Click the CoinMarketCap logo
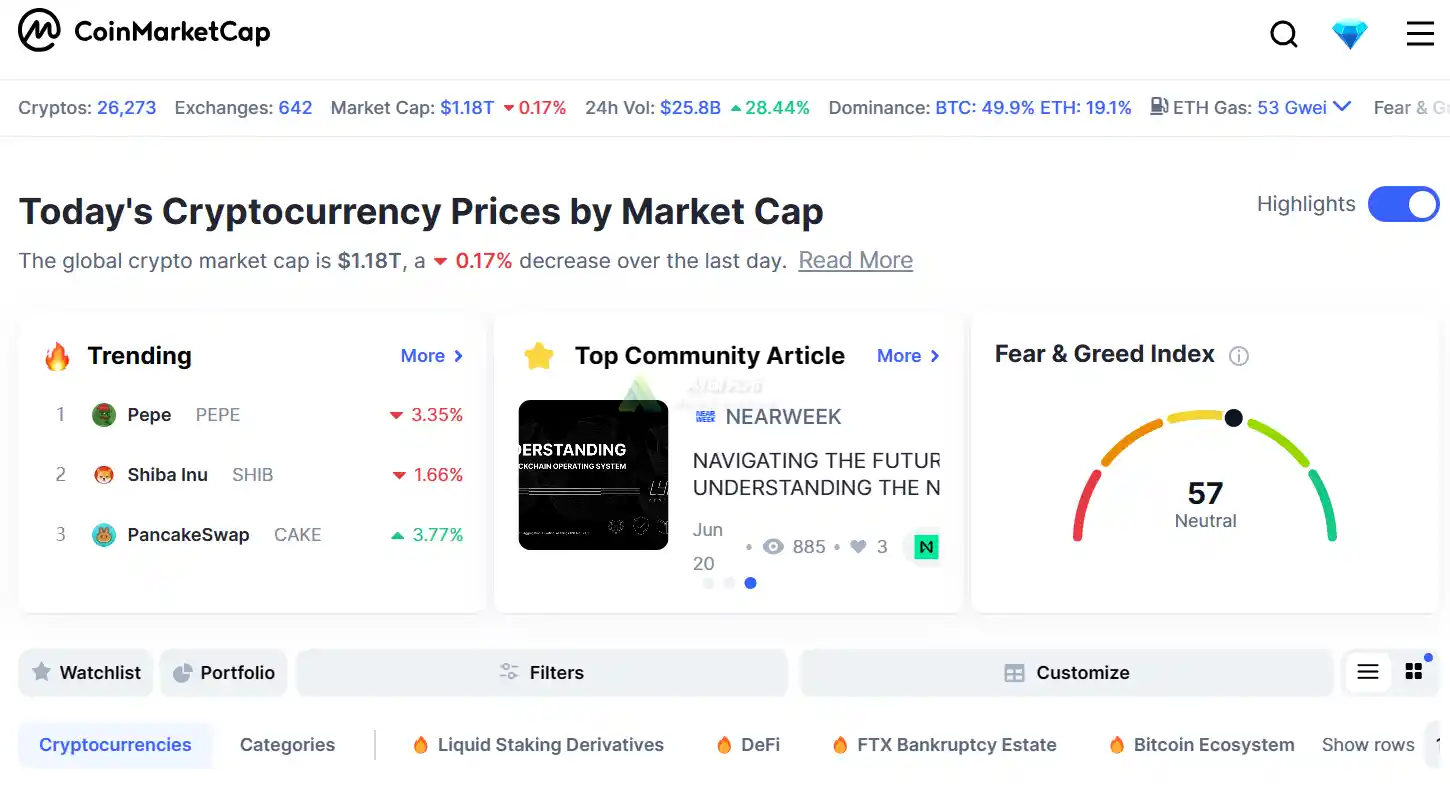This screenshot has width=1450, height=787. (145, 32)
